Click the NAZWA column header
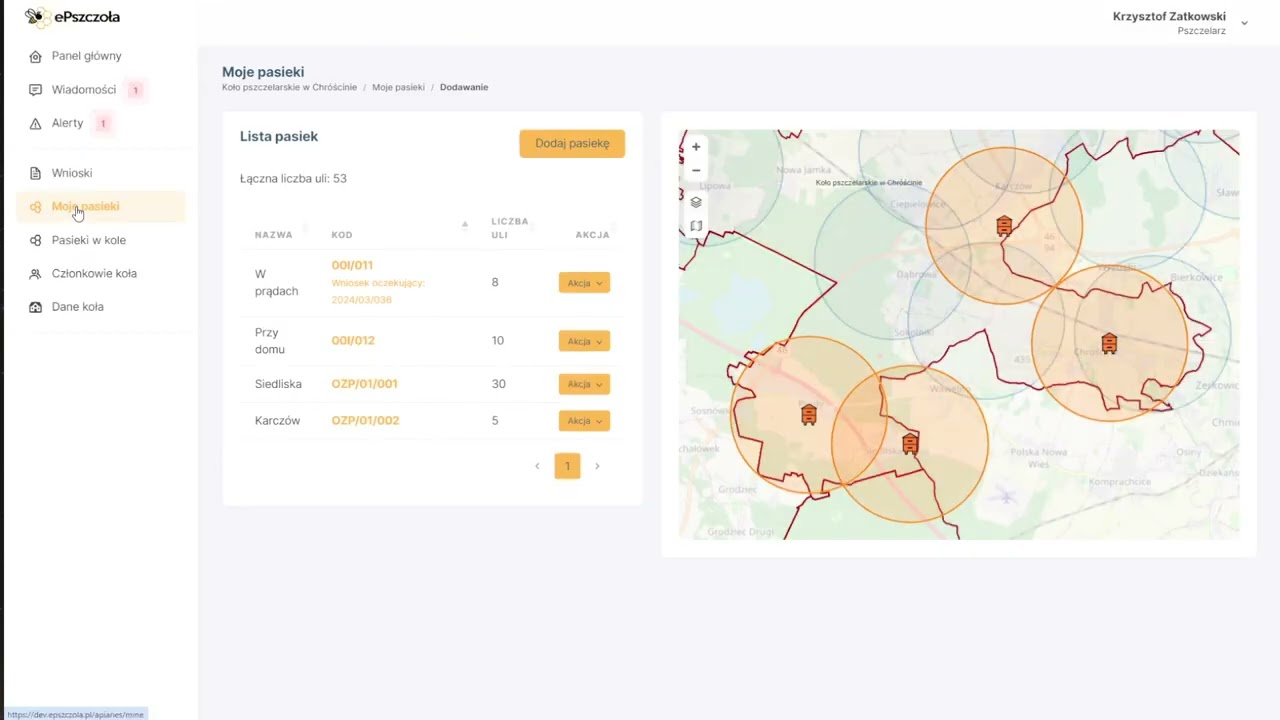Screen dimensions: 1280x720 click(x=274, y=235)
